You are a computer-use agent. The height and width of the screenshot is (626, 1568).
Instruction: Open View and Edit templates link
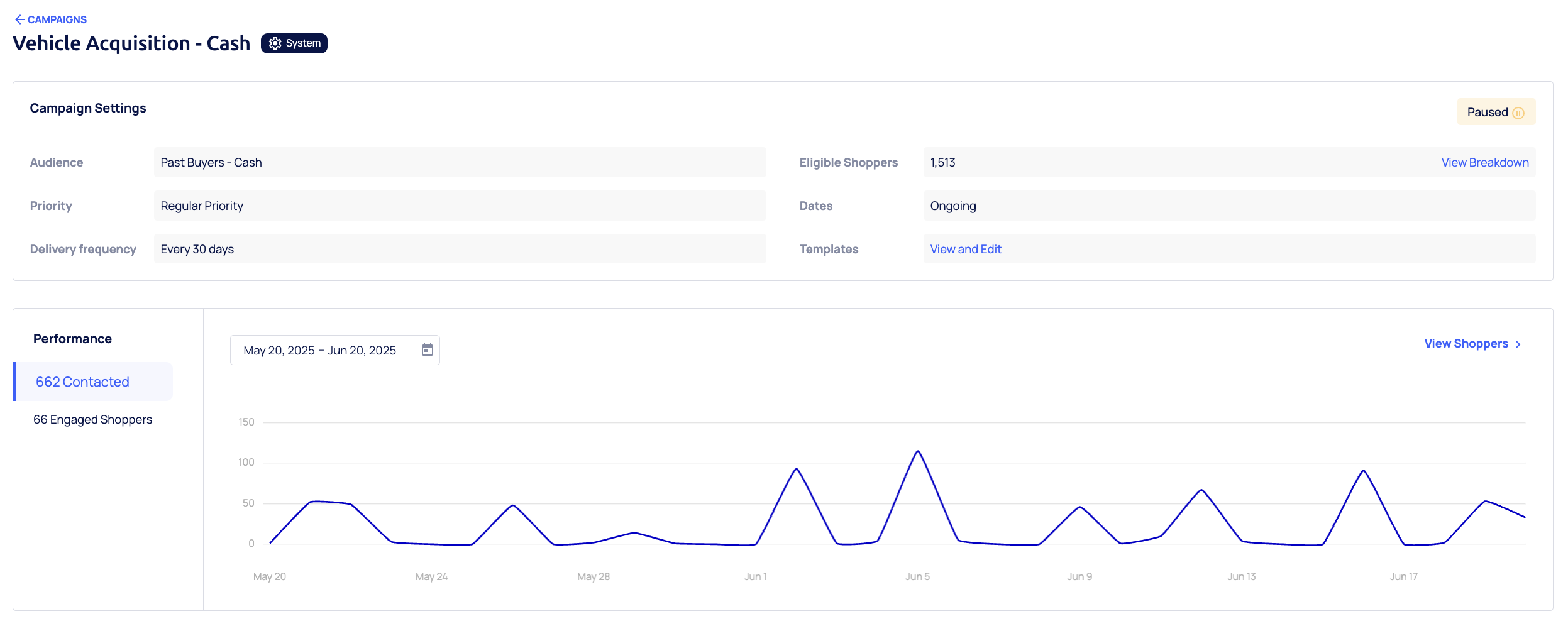pos(965,249)
